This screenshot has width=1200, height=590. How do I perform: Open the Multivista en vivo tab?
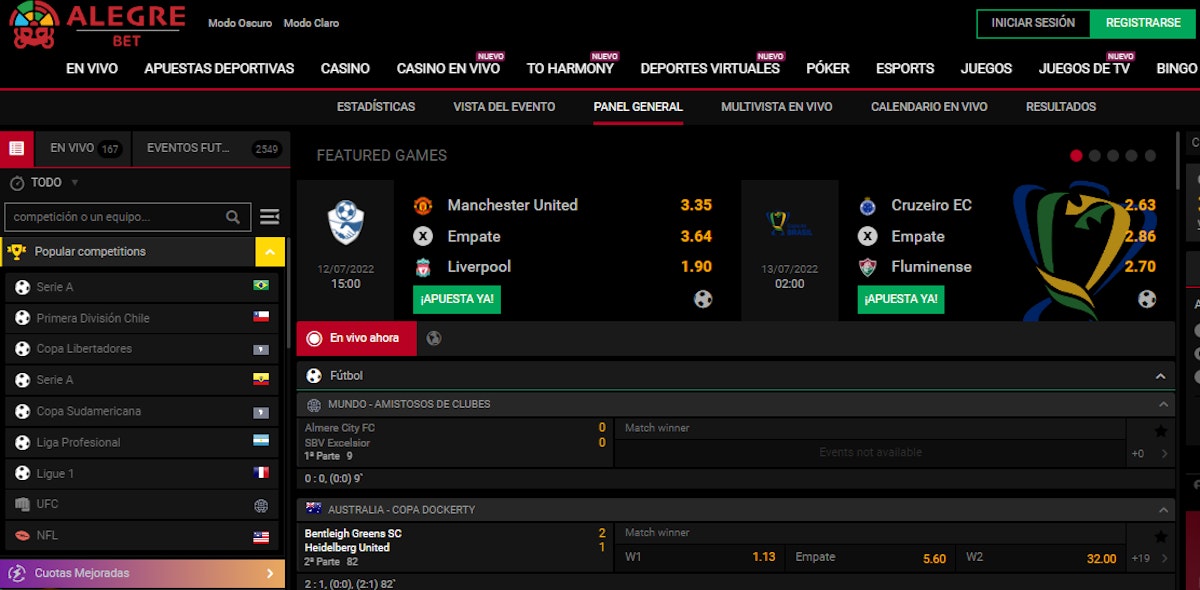[776, 107]
